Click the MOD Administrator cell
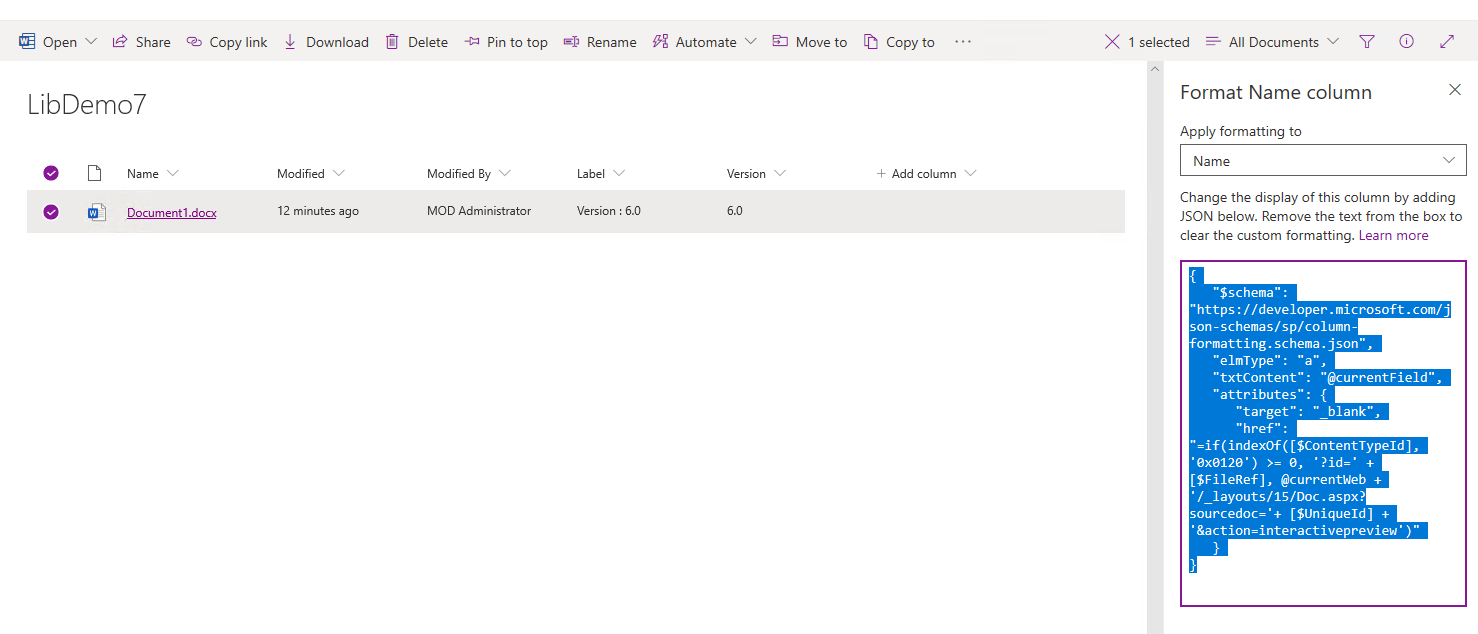This screenshot has height=634, width=1478. pos(479,211)
